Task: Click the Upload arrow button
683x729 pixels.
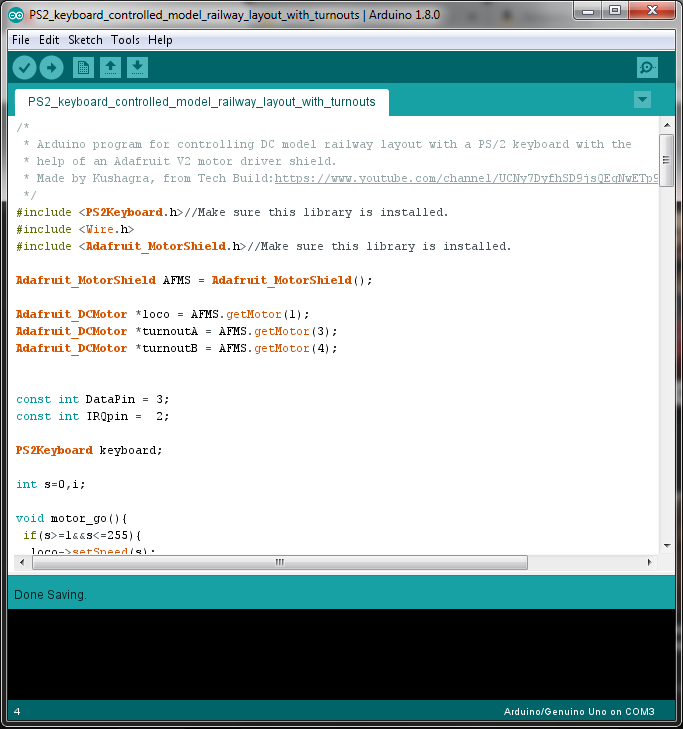Action: 52,68
